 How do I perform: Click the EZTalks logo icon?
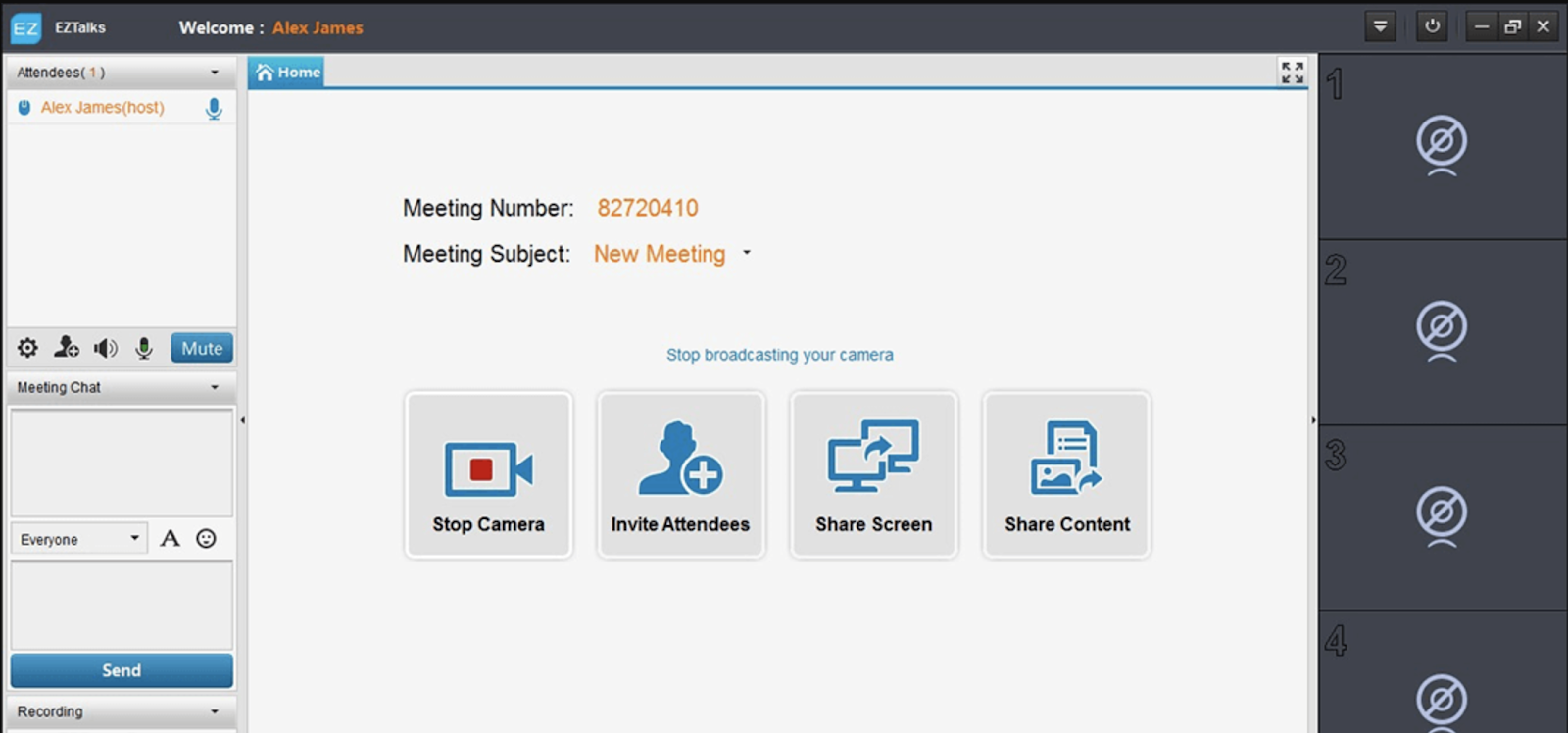25,28
